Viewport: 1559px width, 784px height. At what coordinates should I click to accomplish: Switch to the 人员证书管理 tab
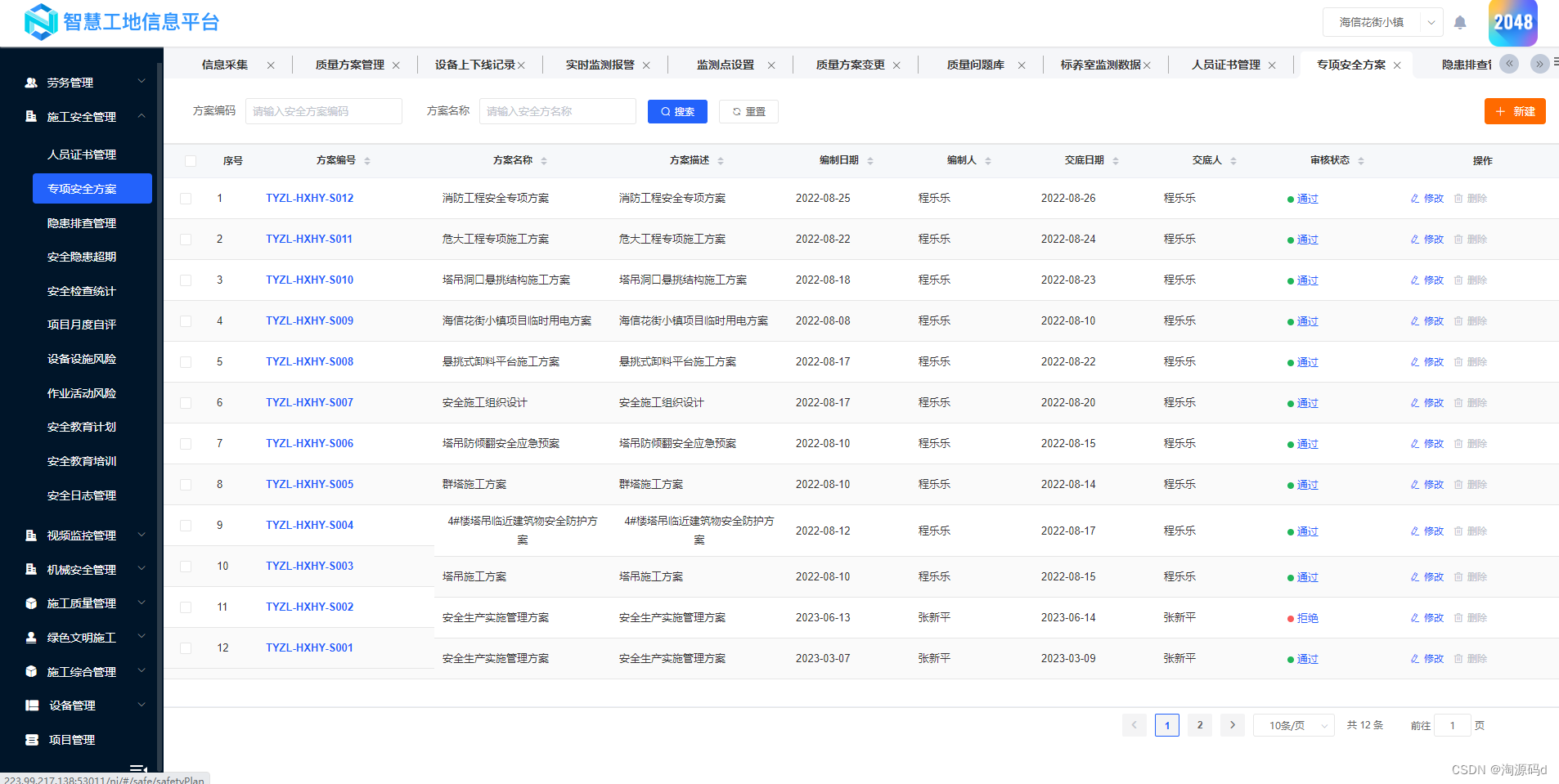pos(1225,65)
